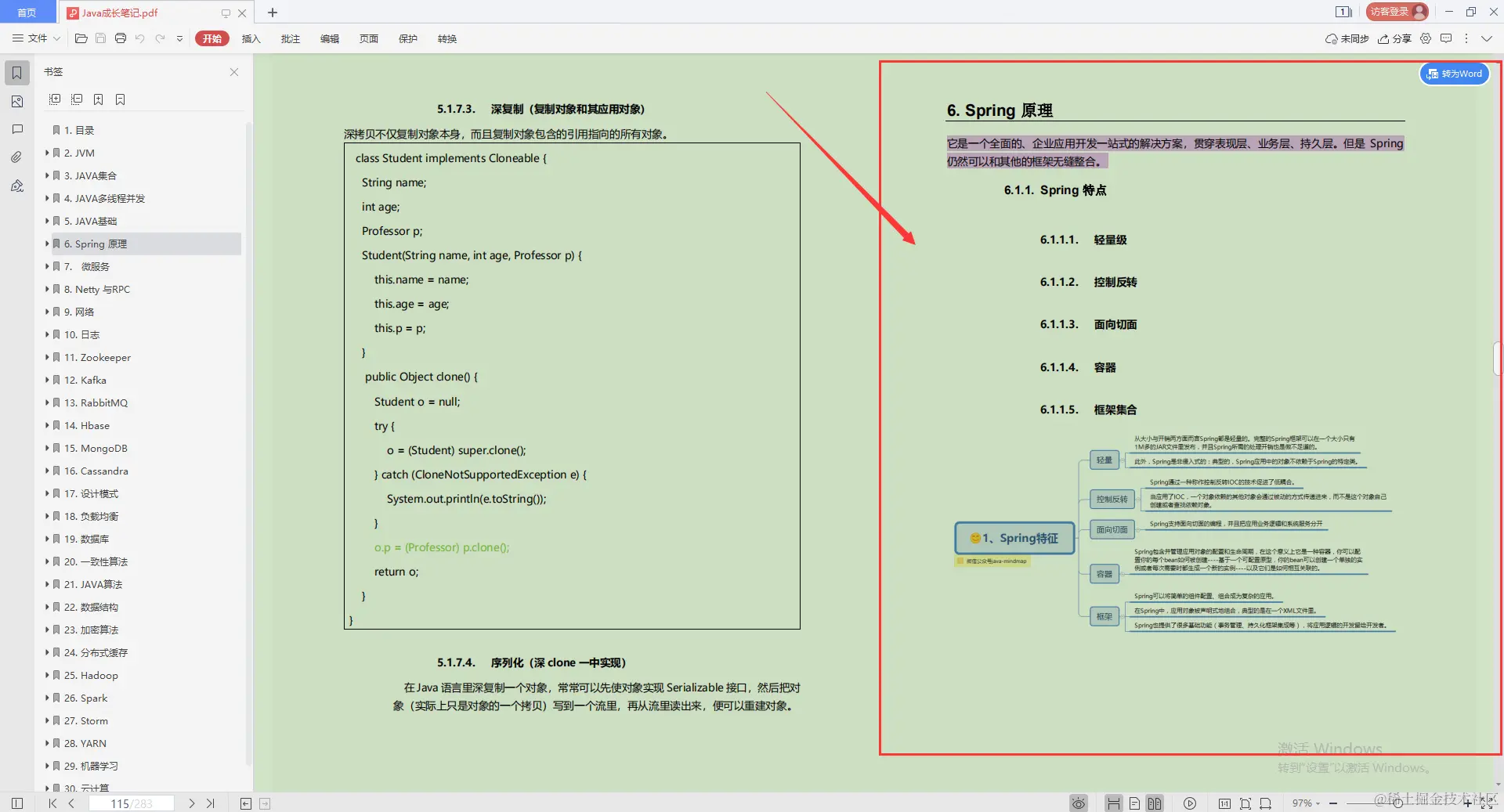Click the 访客登录 login button
Image resolution: width=1504 pixels, height=812 pixels.
(x=1397, y=12)
